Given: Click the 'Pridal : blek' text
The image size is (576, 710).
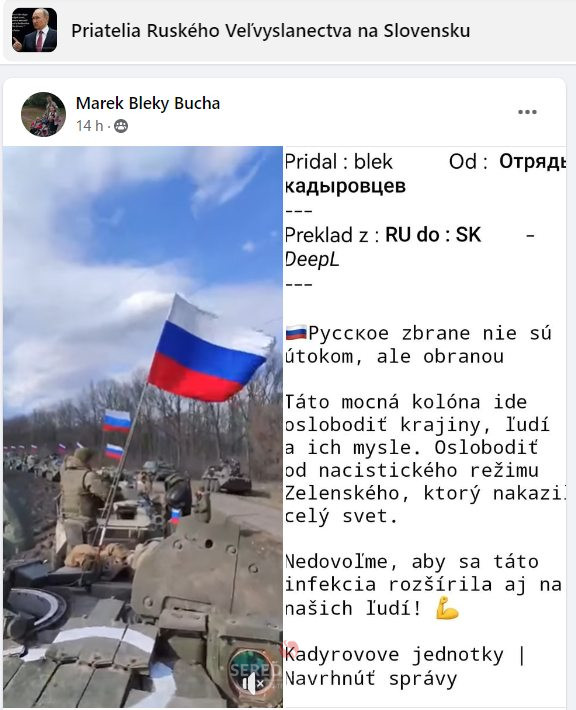Looking at the screenshot, I should coord(338,162).
